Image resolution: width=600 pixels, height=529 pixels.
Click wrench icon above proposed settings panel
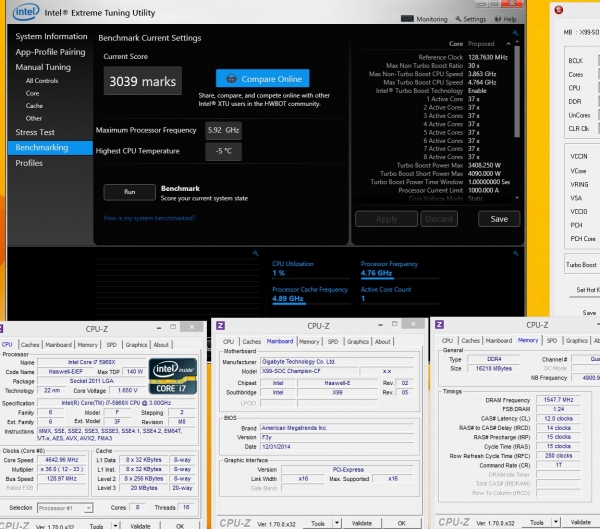(515, 33)
